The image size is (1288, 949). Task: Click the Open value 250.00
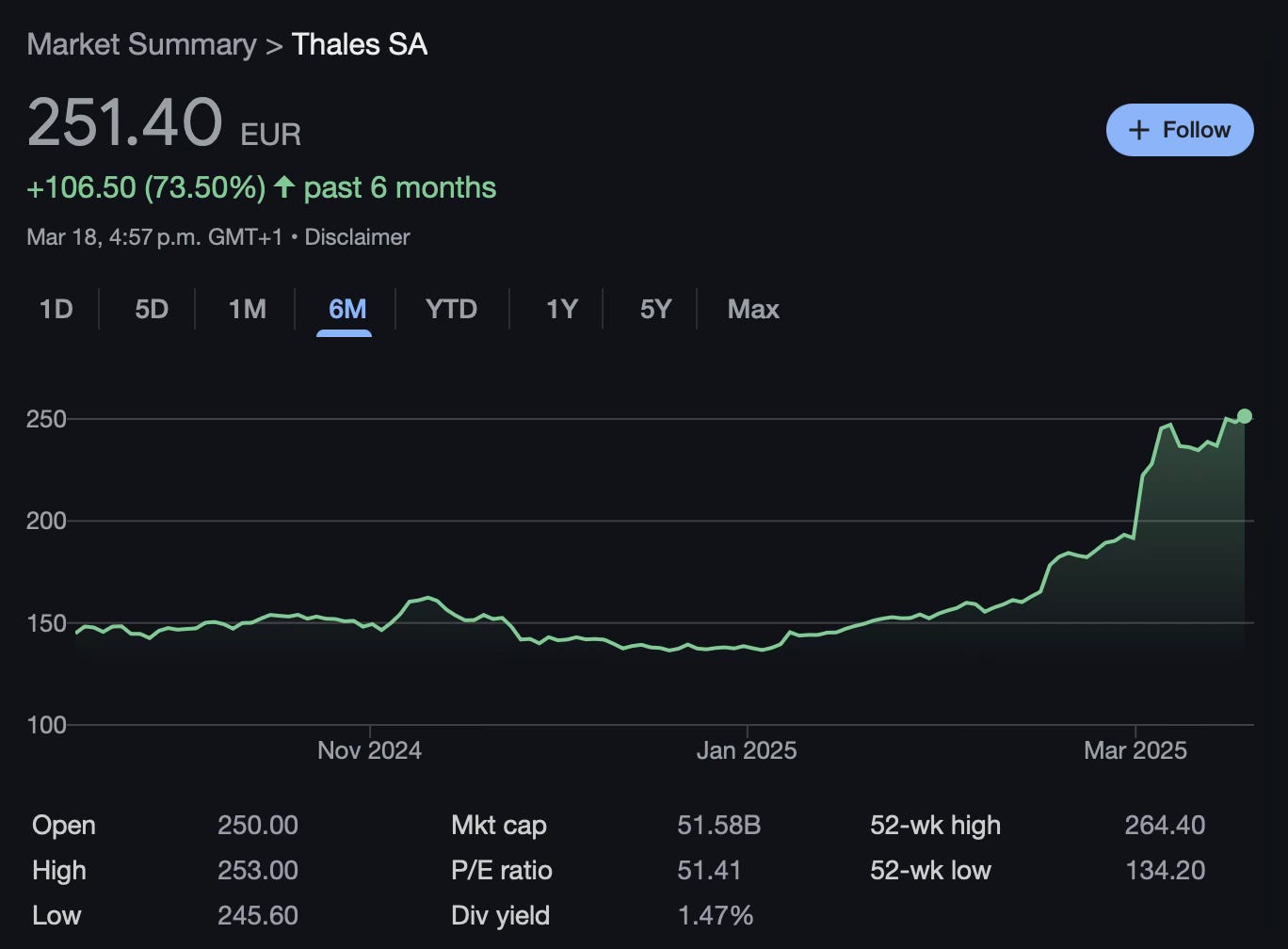click(x=258, y=826)
